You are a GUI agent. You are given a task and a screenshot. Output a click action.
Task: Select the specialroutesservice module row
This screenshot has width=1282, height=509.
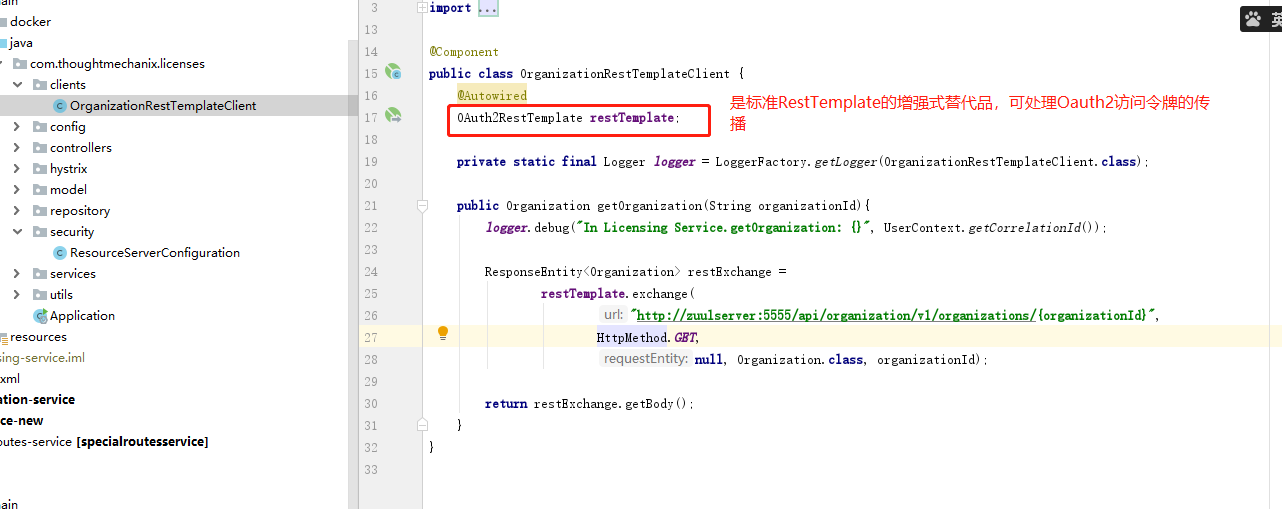coord(104,442)
